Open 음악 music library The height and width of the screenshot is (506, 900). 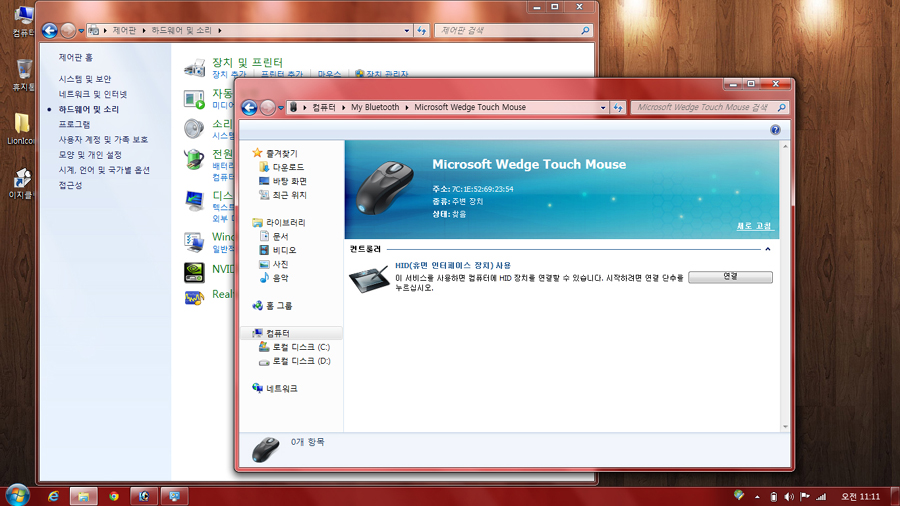click(x=280, y=278)
